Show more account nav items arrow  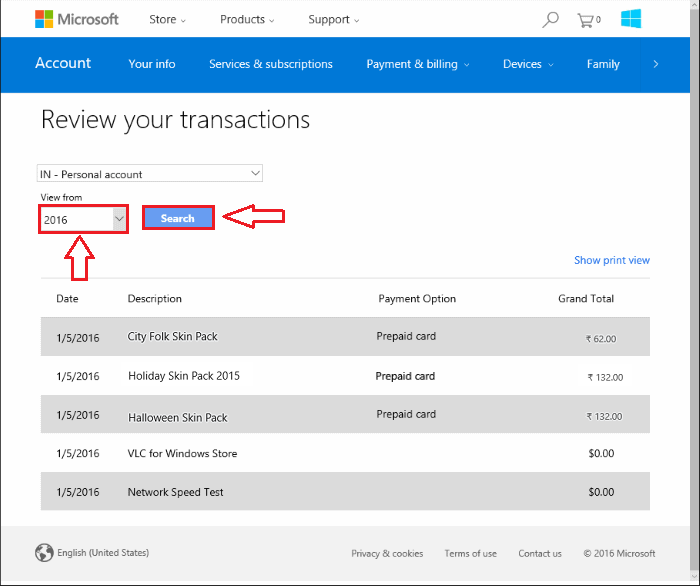pyautogui.click(x=656, y=64)
